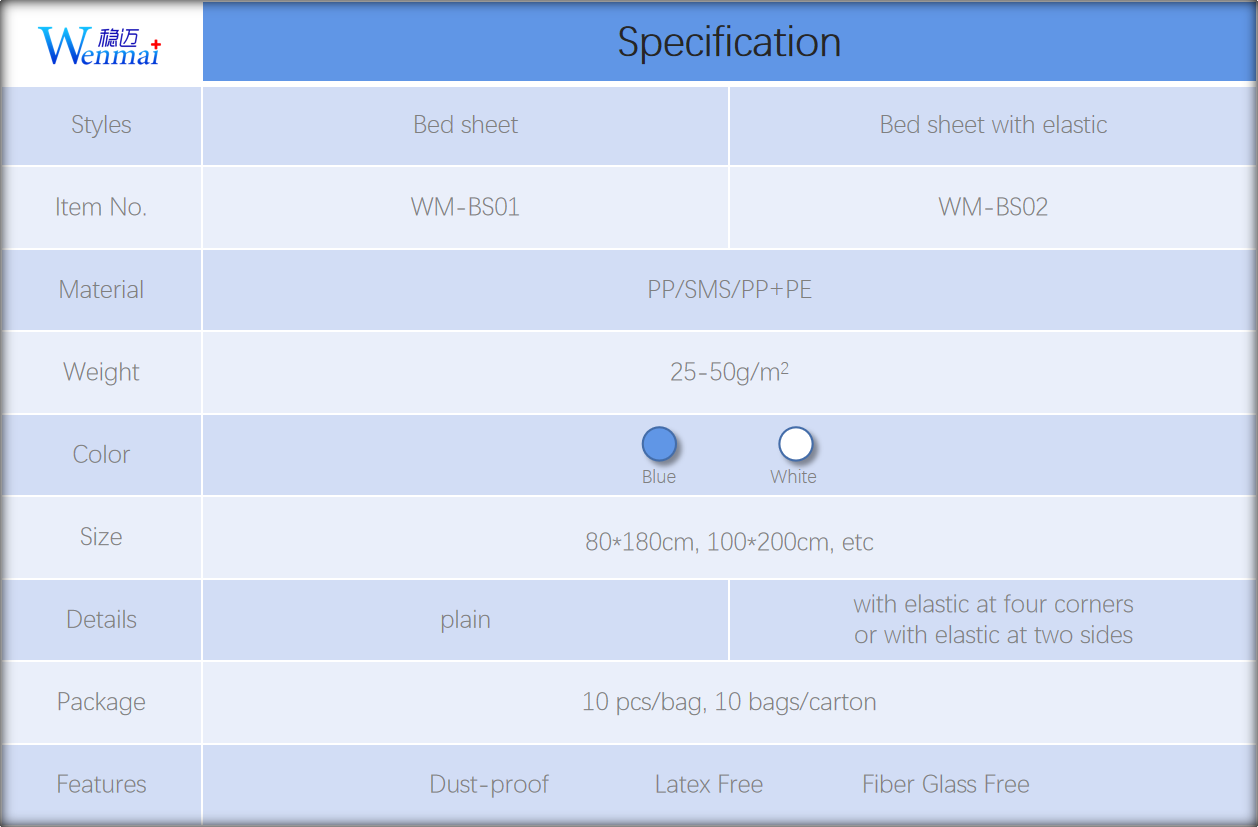Image resolution: width=1258 pixels, height=827 pixels.
Task: Select the Bed sheet with elastic cell
Action: click(993, 125)
